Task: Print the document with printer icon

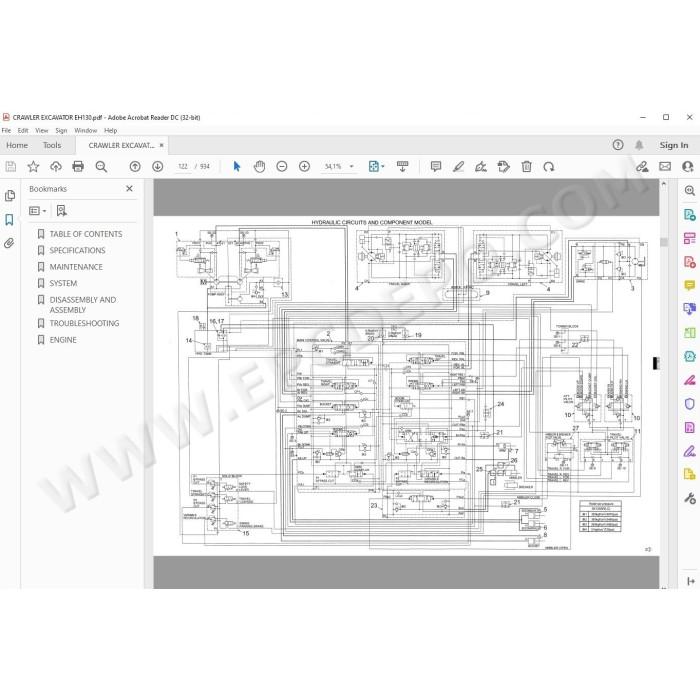Action: (78, 167)
